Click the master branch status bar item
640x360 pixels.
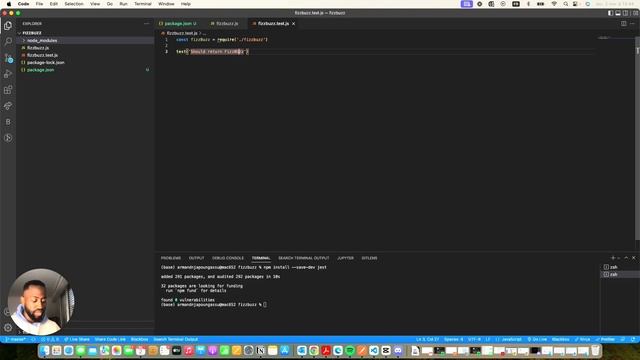coord(16,339)
